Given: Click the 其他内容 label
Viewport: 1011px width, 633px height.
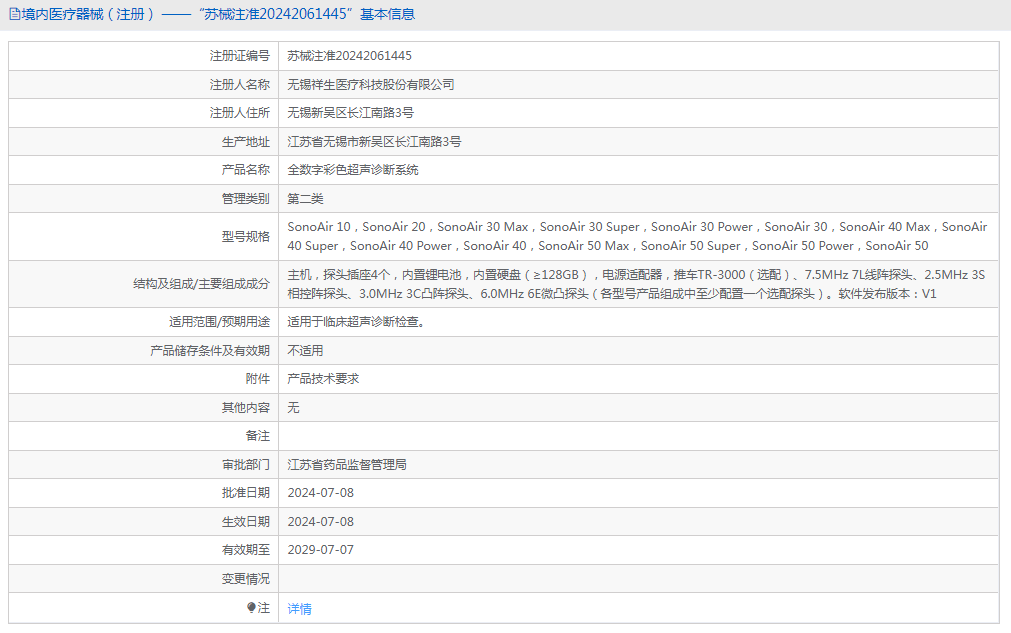Looking at the screenshot, I should pos(246,407).
